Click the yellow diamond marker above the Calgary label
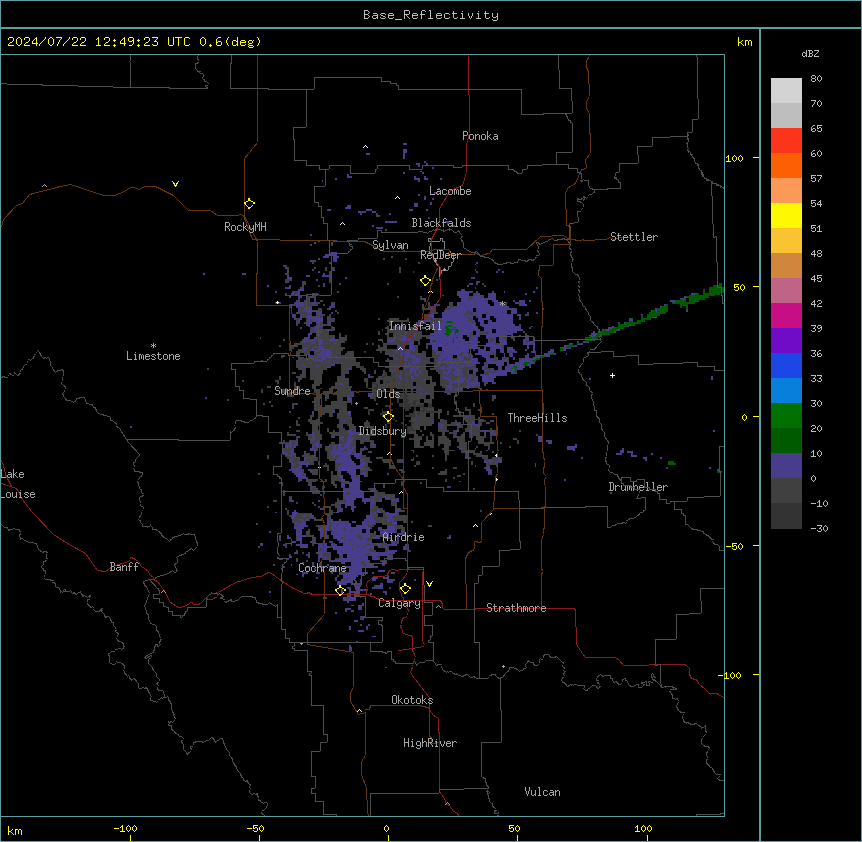The image size is (862, 842). pyautogui.click(x=405, y=589)
